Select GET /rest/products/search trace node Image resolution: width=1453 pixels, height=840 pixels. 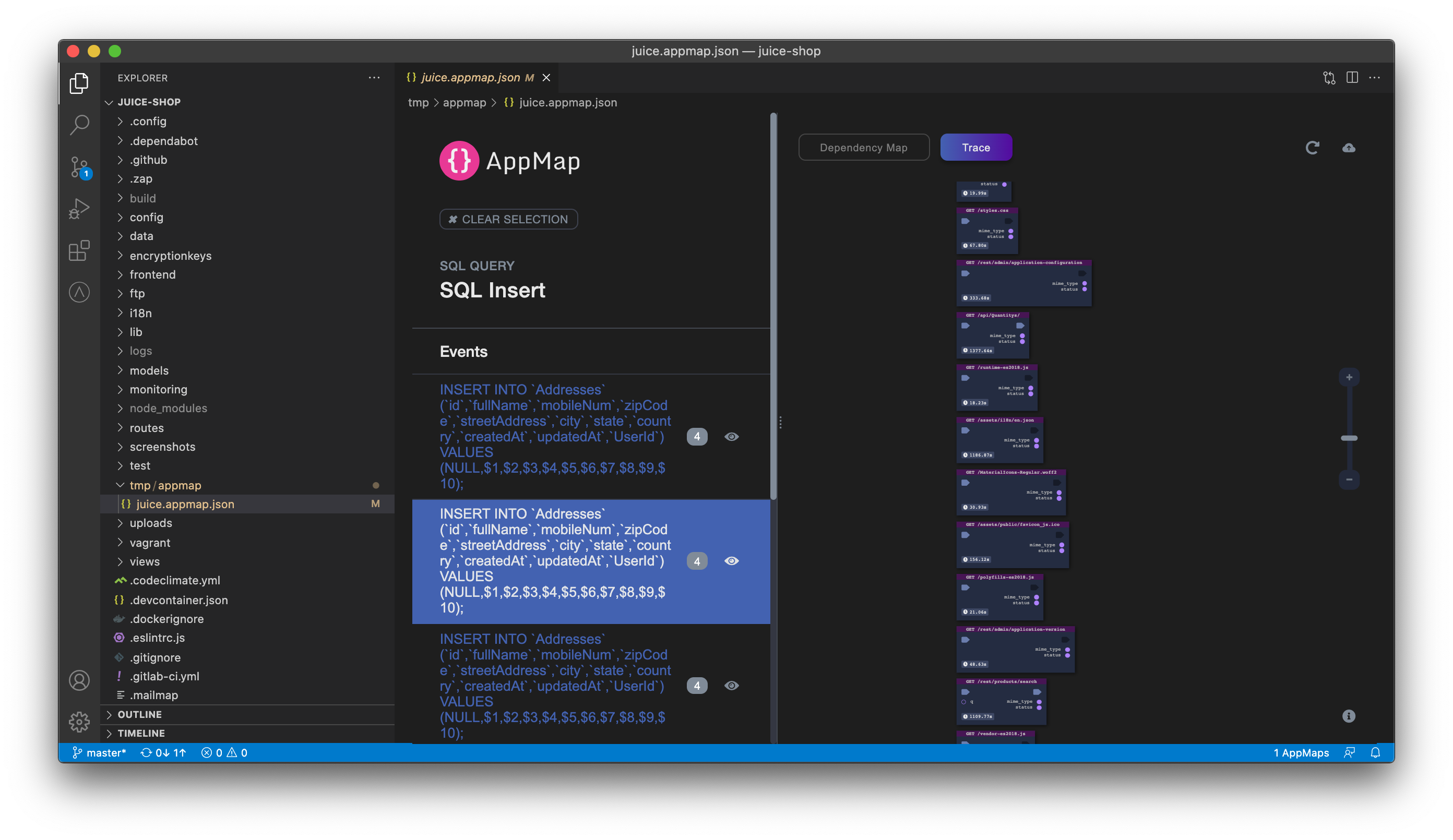tap(1002, 701)
